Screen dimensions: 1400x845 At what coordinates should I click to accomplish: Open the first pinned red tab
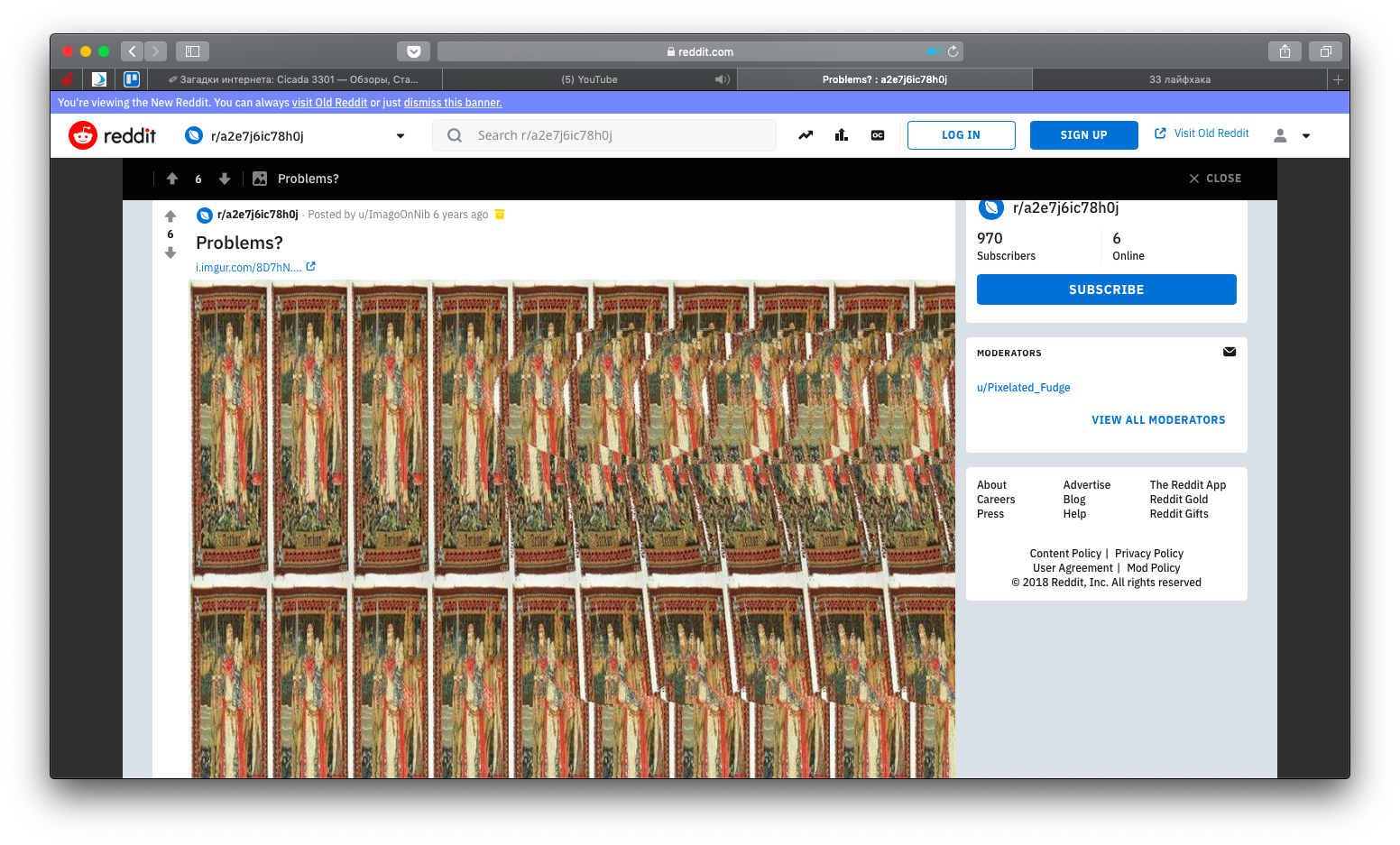pyautogui.click(x=67, y=79)
